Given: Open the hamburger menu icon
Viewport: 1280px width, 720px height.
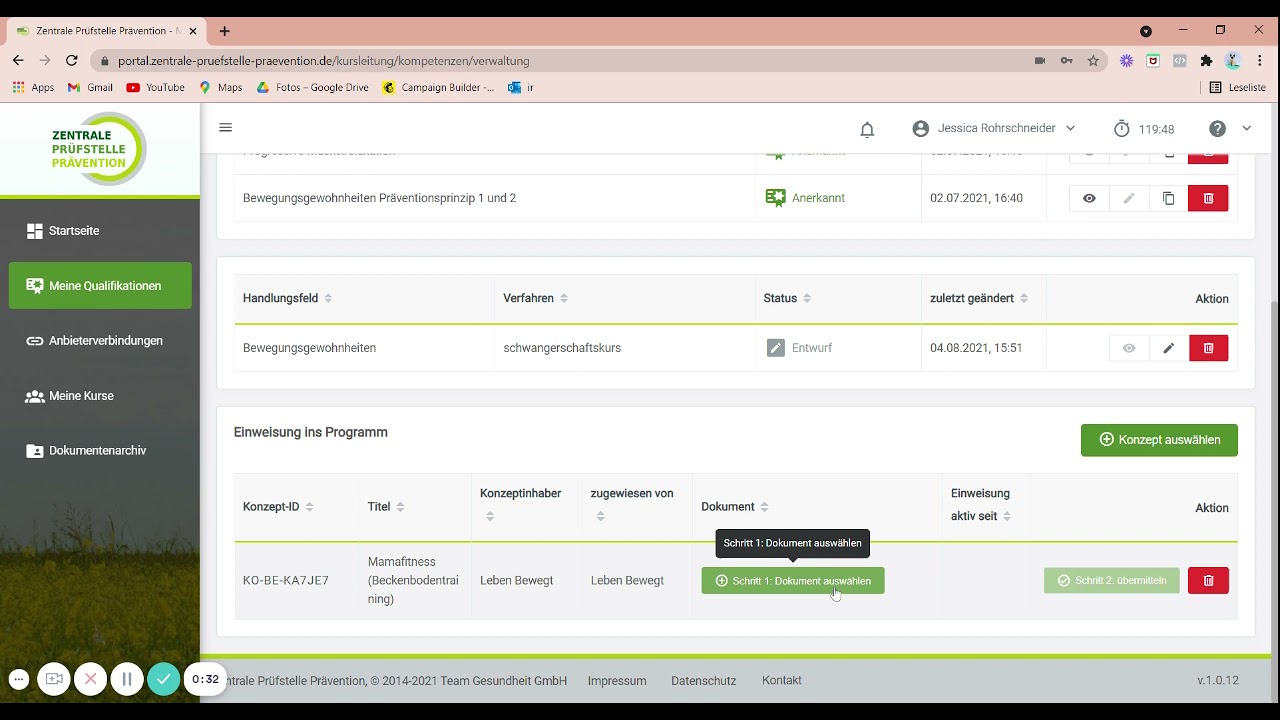Looking at the screenshot, I should click(x=225, y=127).
